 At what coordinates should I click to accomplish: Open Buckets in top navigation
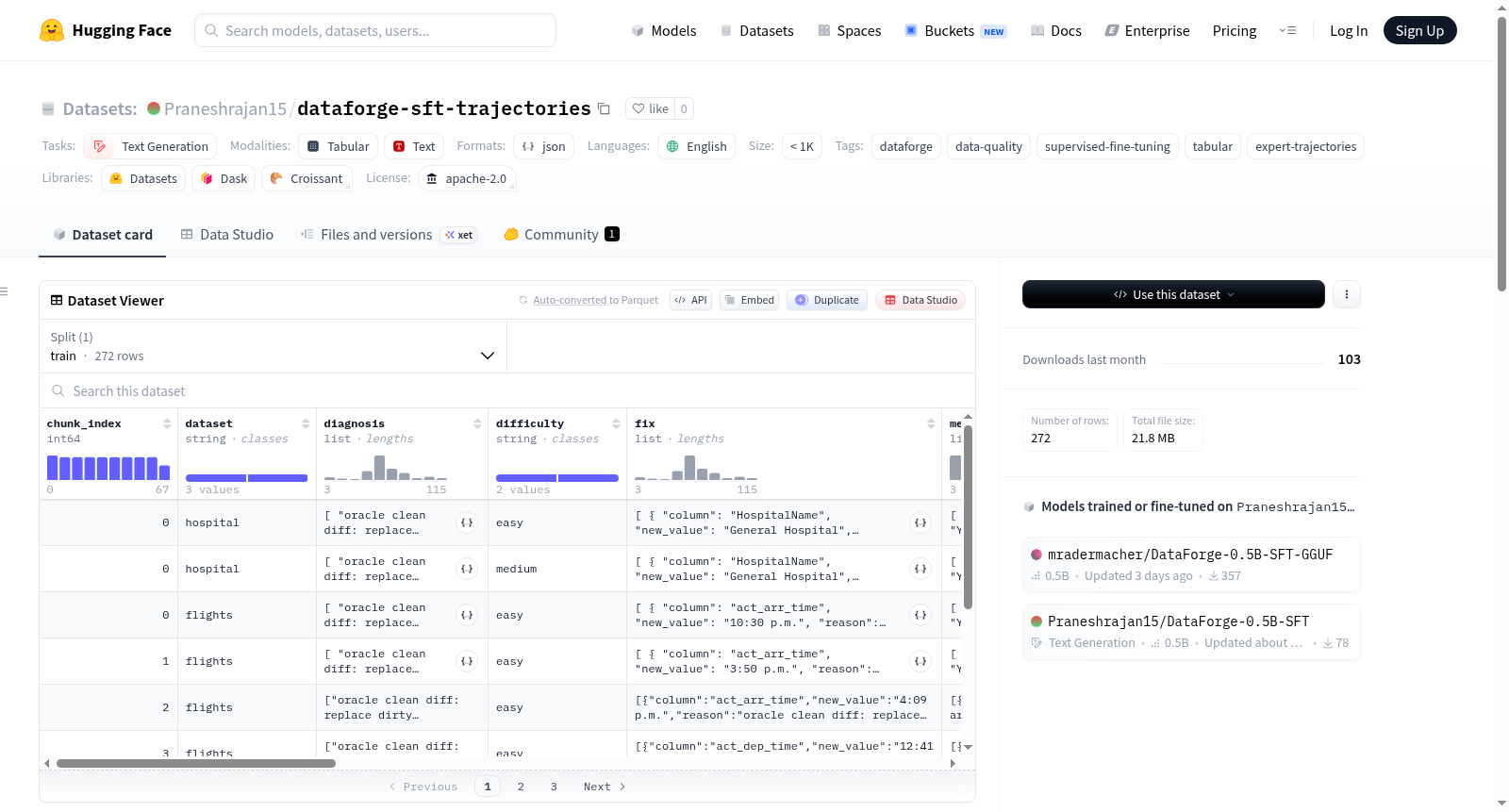955,30
